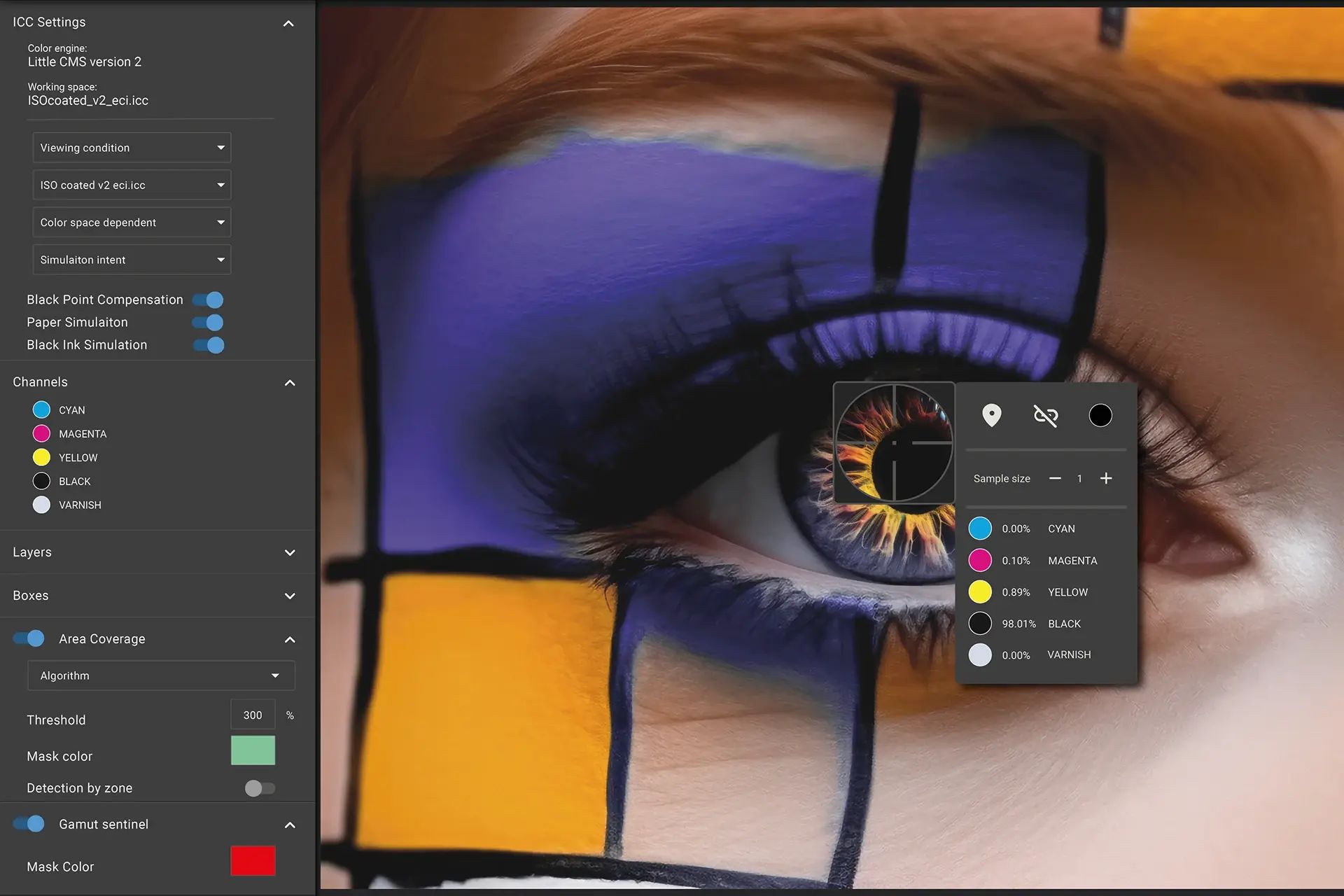Screen dimensions: 1344x896
Task: Click the Threshold value input field
Action: [x=253, y=715]
